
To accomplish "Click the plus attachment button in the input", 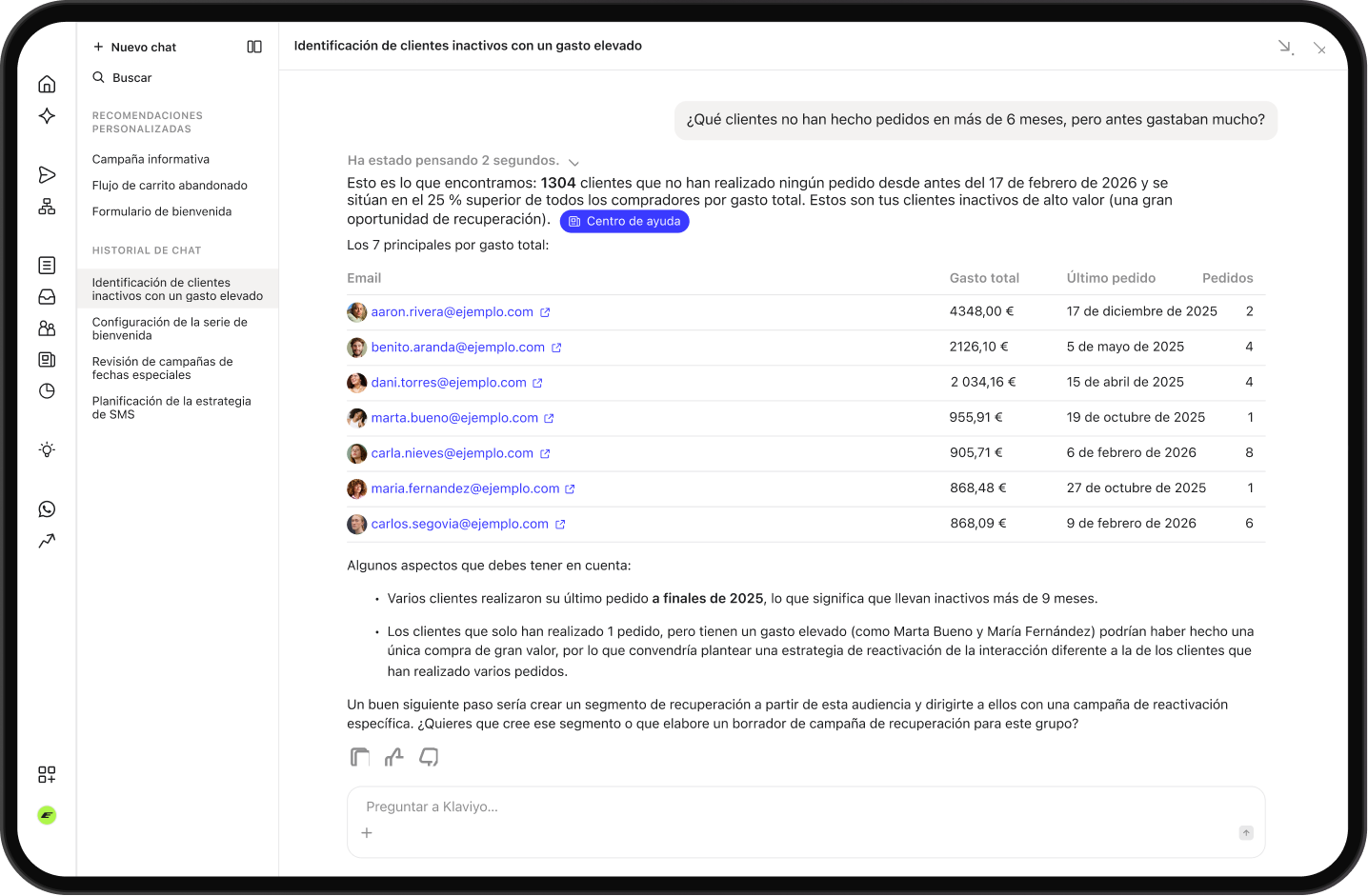I will click(x=367, y=833).
